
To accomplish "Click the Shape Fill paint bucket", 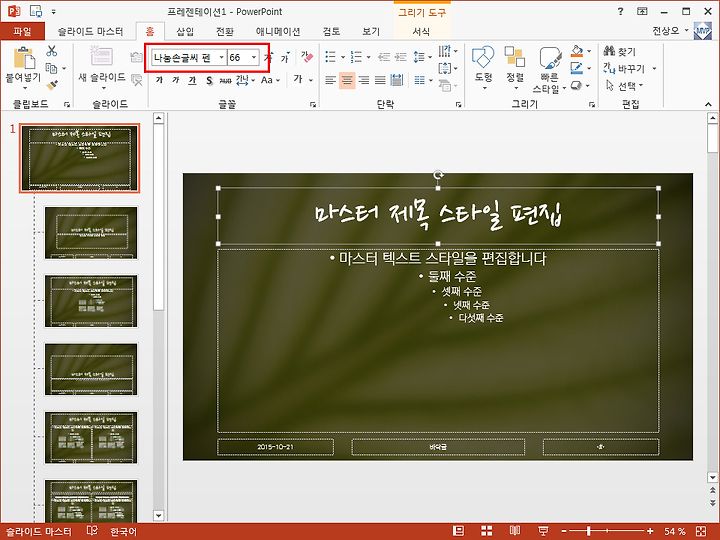I will [x=577, y=51].
